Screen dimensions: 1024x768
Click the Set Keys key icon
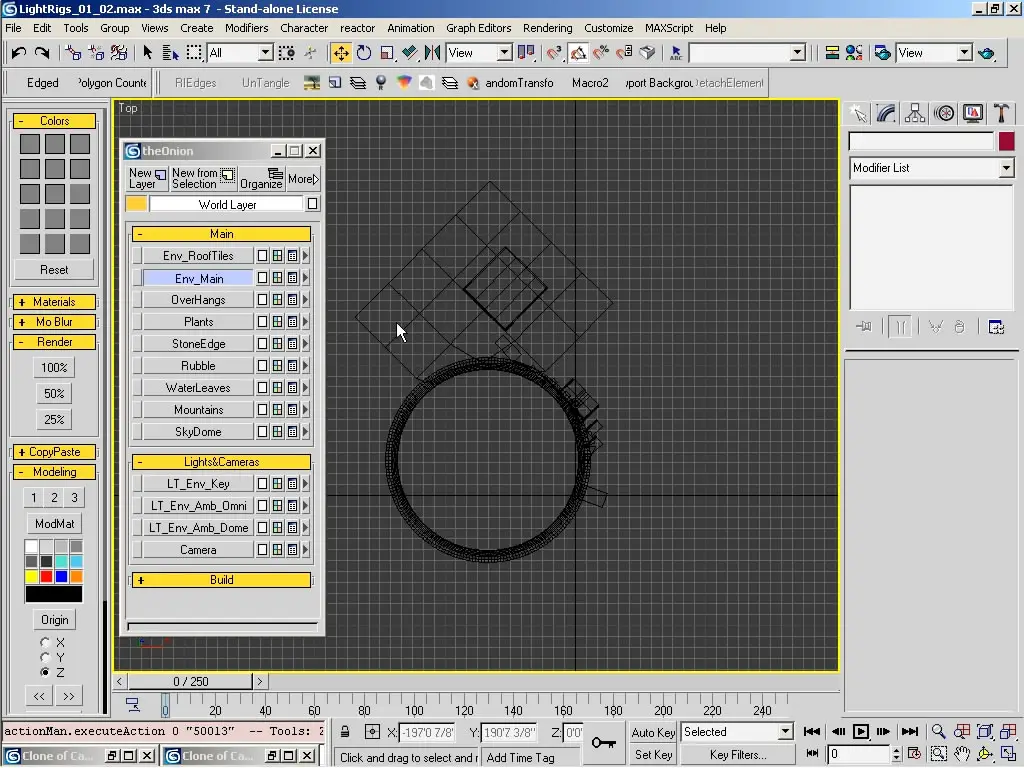(x=603, y=742)
